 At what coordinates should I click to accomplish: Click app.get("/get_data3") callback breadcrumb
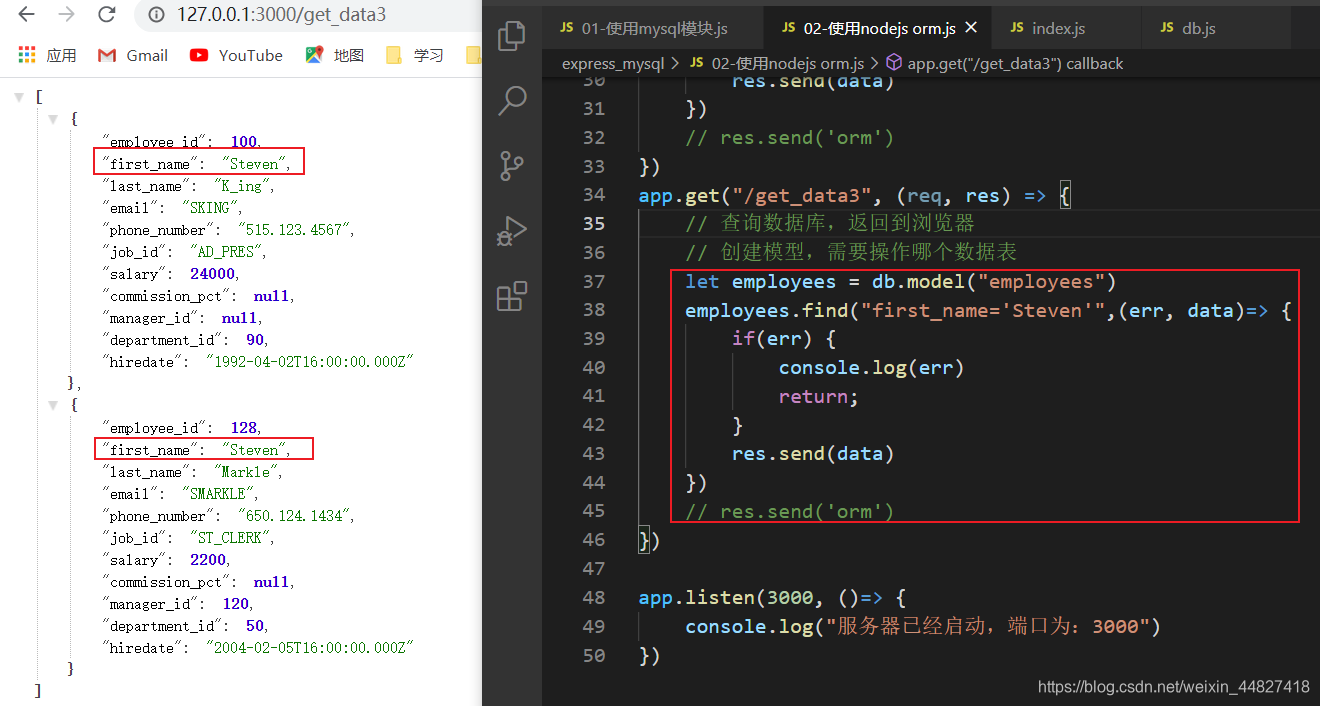tap(1005, 64)
